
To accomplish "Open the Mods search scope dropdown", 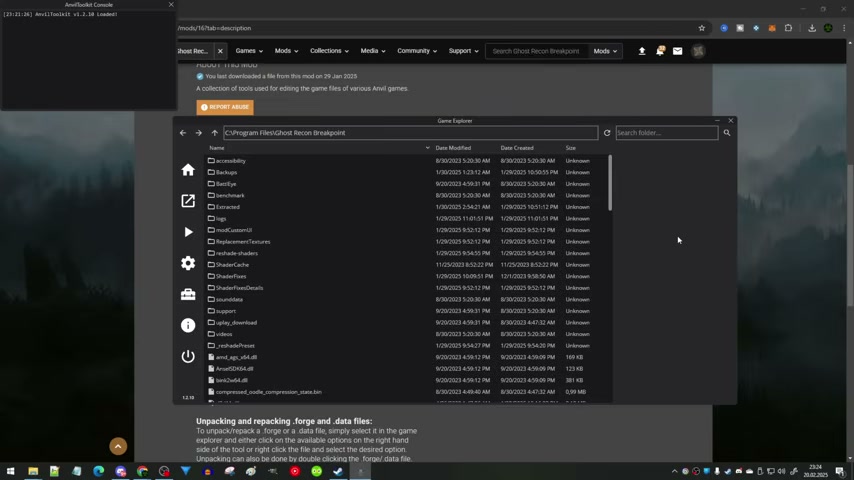I will [x=605, y=51].
